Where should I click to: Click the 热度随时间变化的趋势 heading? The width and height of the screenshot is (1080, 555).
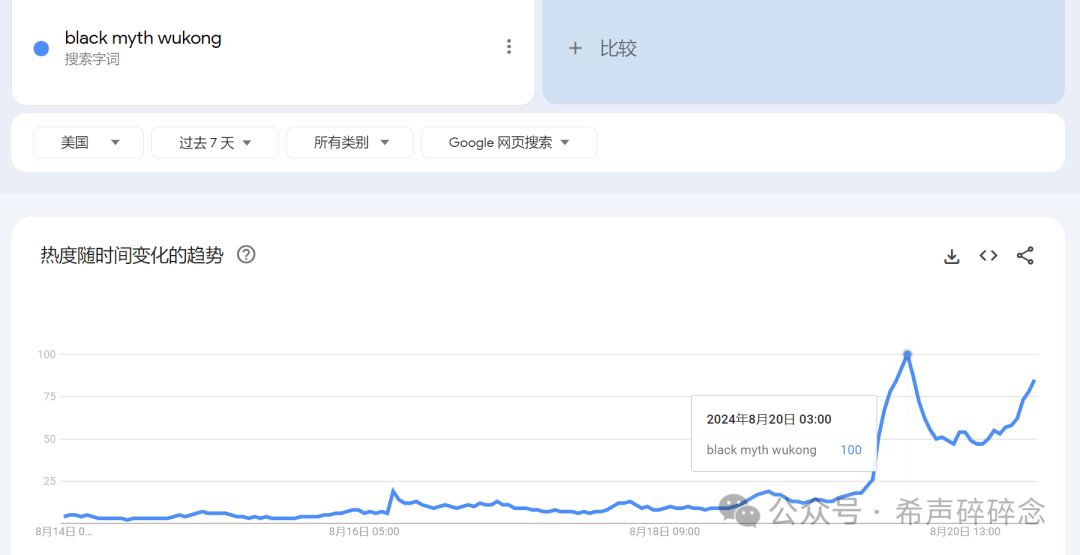click(x=132, y=255)
